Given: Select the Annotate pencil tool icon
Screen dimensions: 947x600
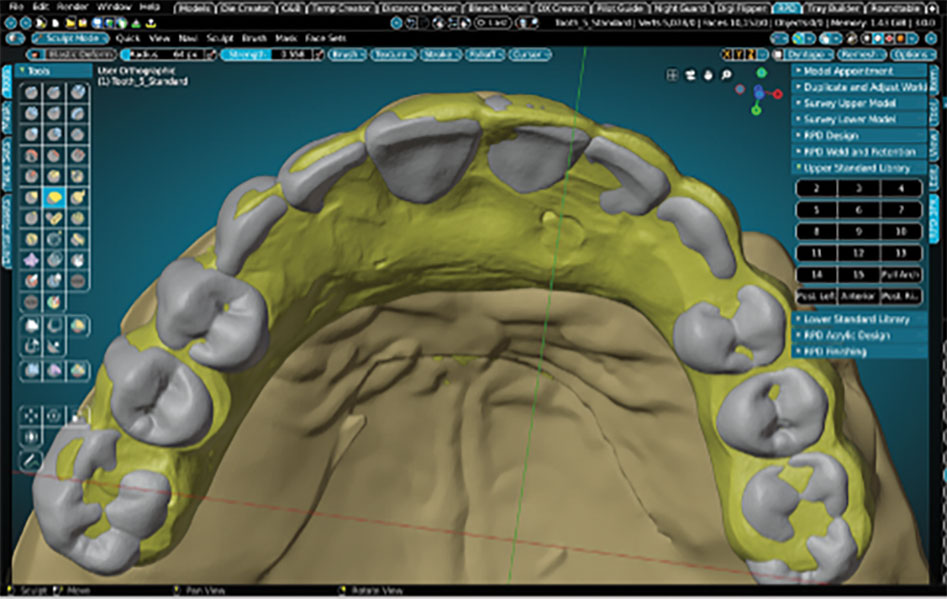Looking at the screenshot, I should 31,460.
